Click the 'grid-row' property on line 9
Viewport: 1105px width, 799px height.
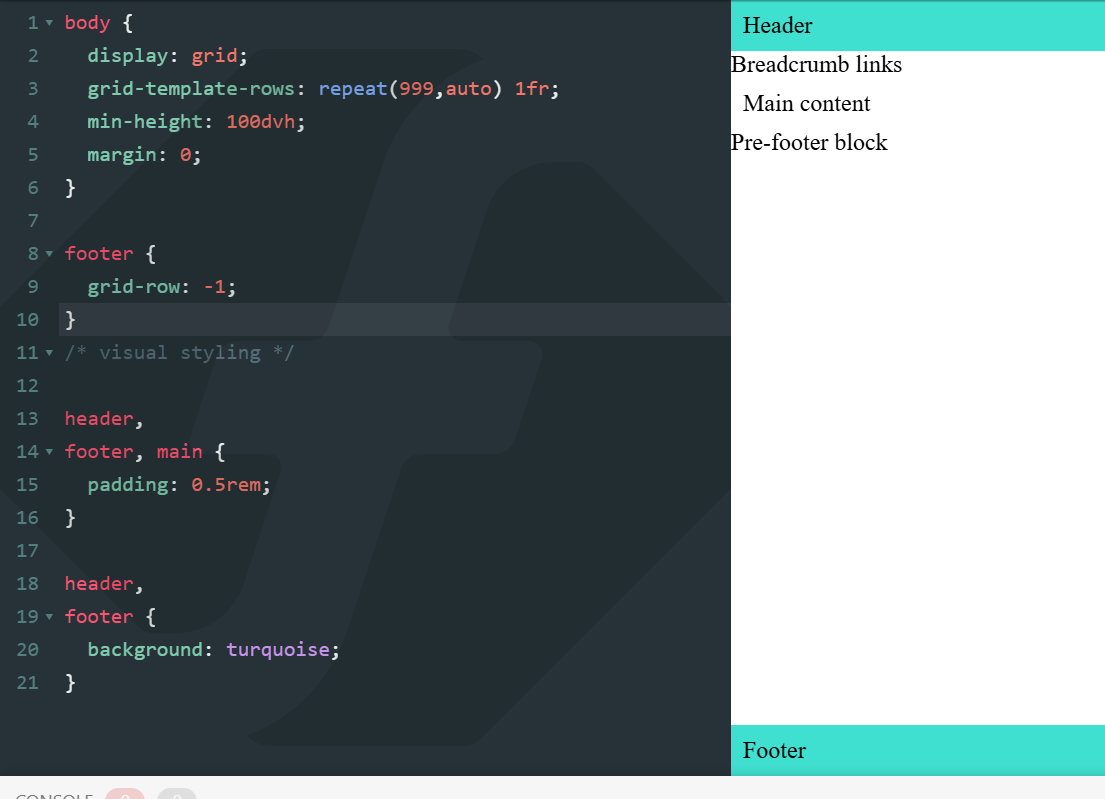(134, 287)
